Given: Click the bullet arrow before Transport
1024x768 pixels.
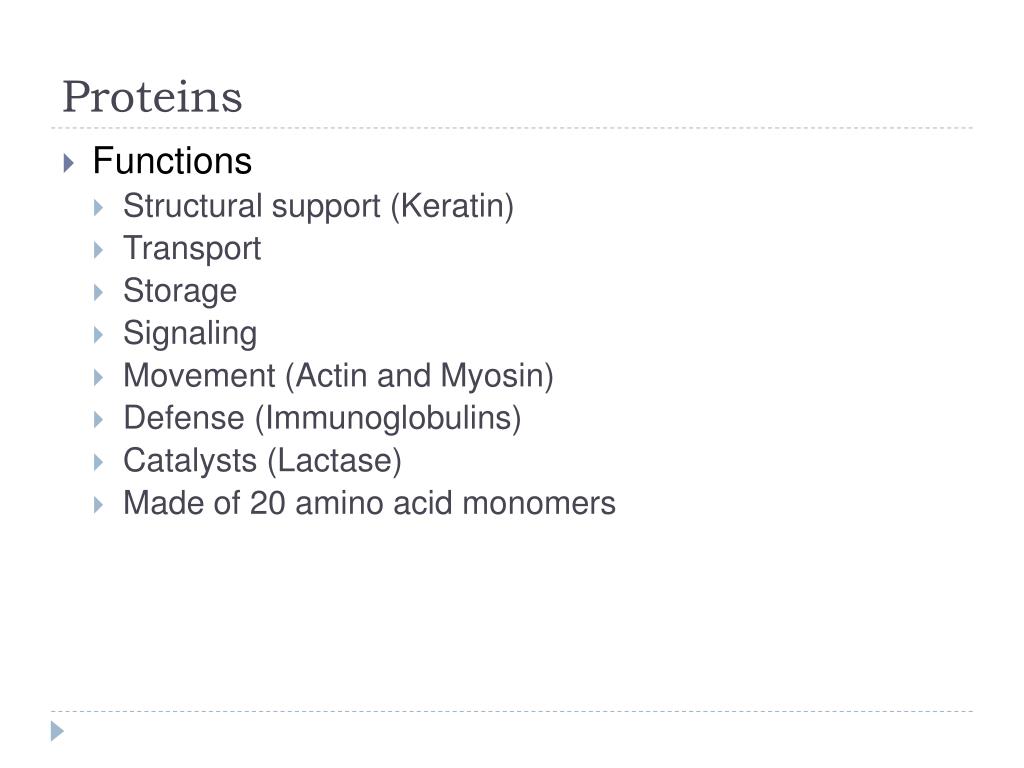Looking at the screenshot, I should coord(99,250).
